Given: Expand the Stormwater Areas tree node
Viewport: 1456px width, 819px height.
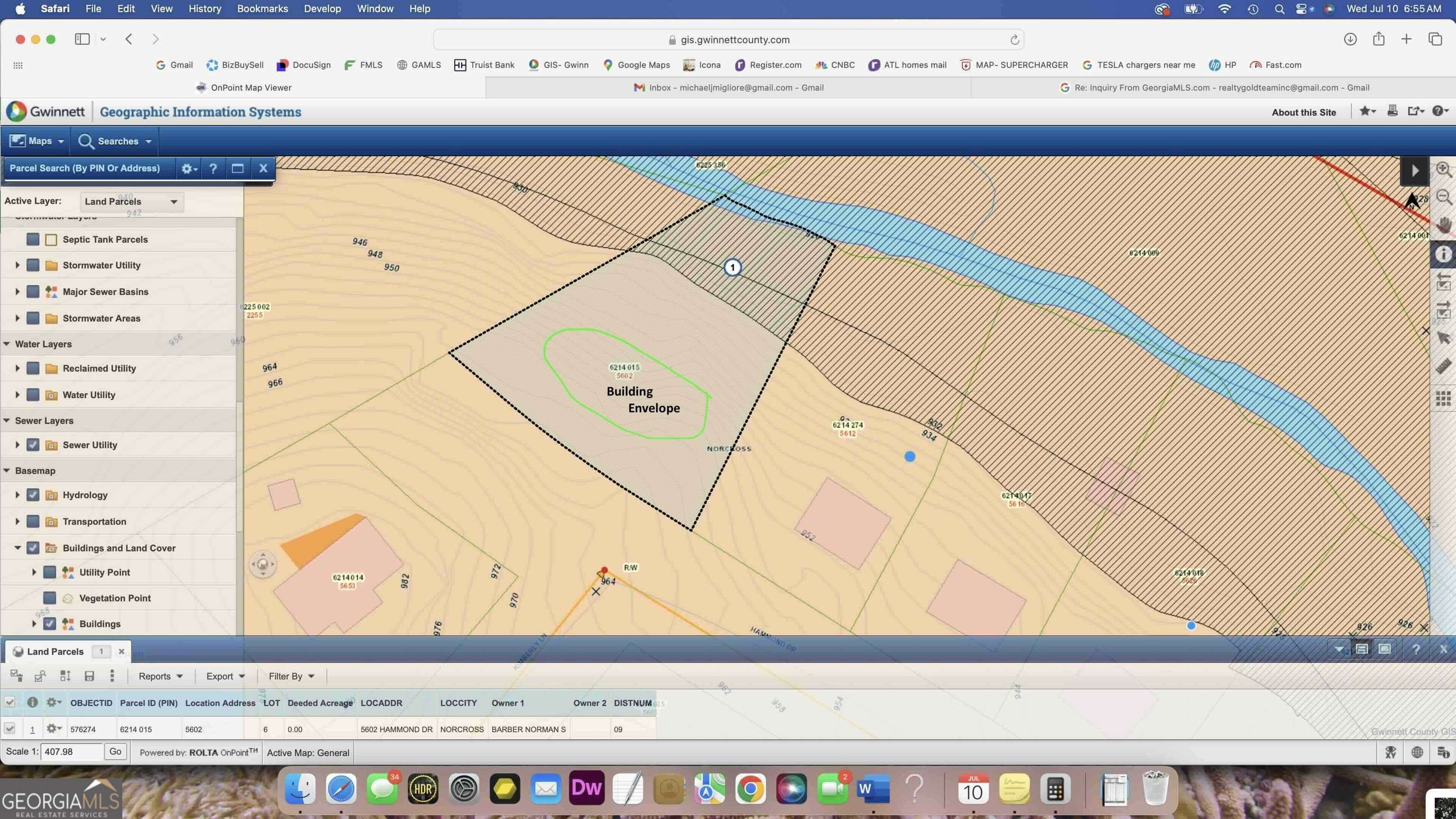Looking at the screenshot, I should pos(17,318).
